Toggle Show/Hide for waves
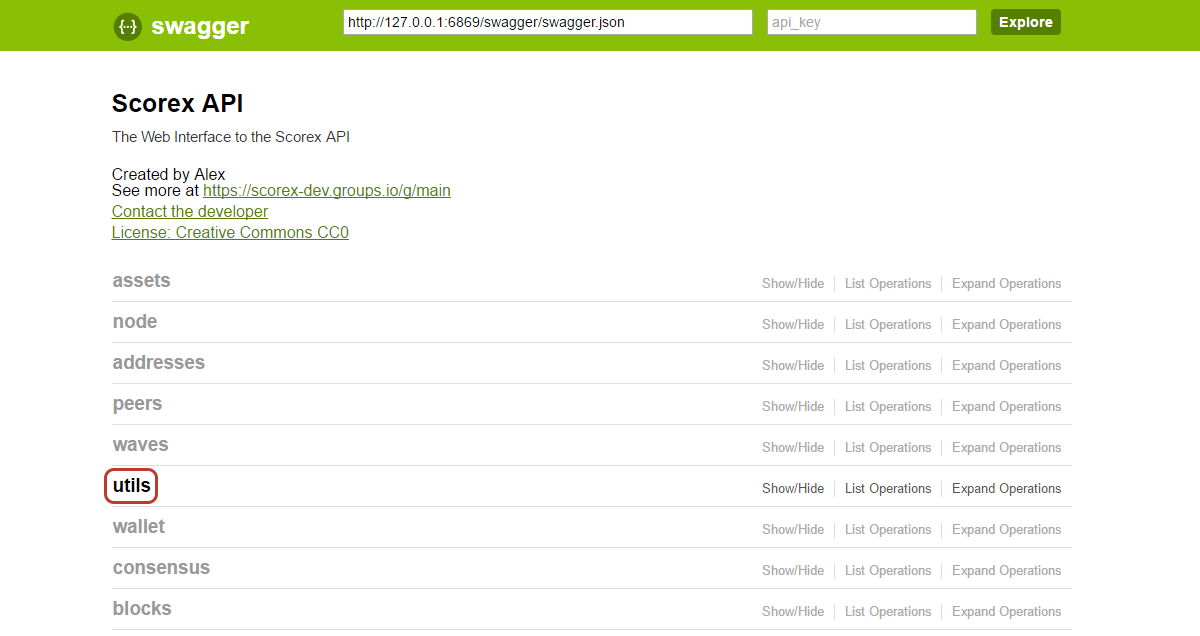Viewport: 1200px width, 636px height. coord(793,447)
